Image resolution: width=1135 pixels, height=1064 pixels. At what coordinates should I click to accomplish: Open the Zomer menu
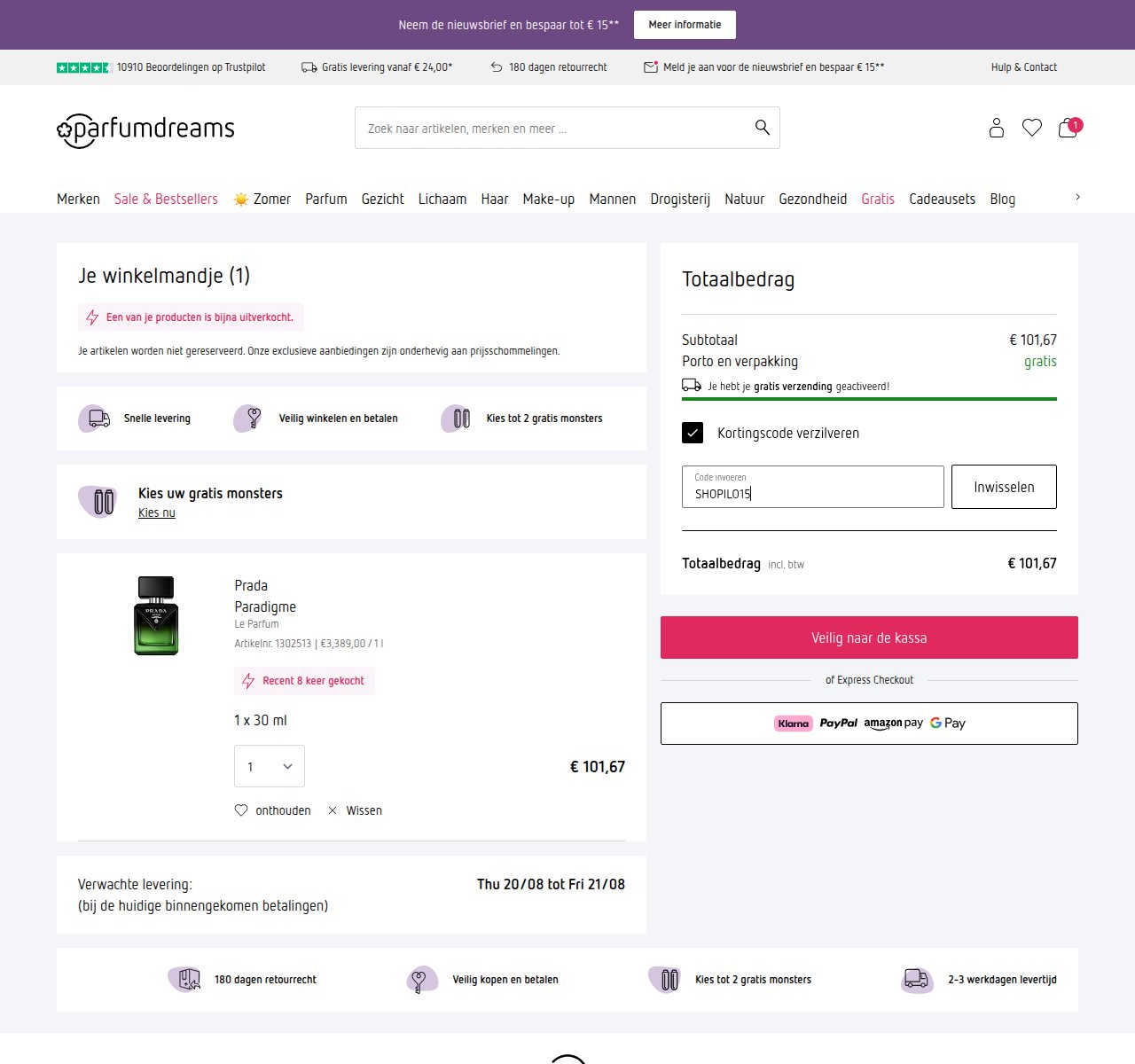point(262,199)
